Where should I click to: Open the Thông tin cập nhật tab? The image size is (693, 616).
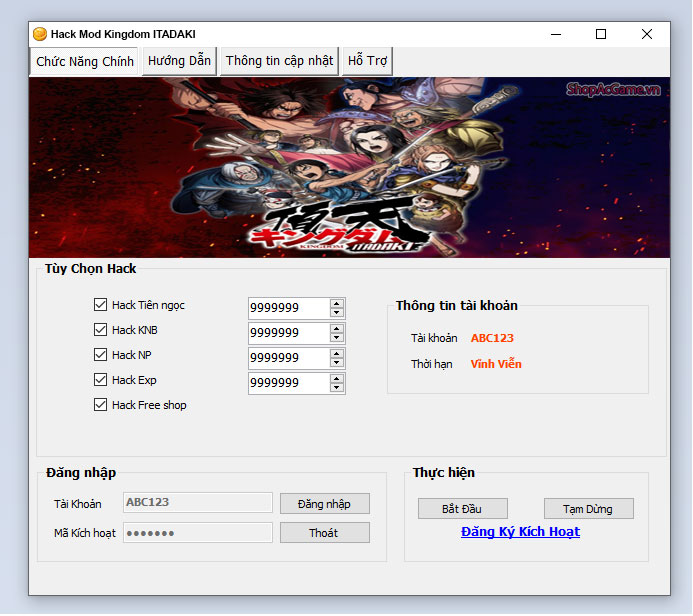point(279,61)
